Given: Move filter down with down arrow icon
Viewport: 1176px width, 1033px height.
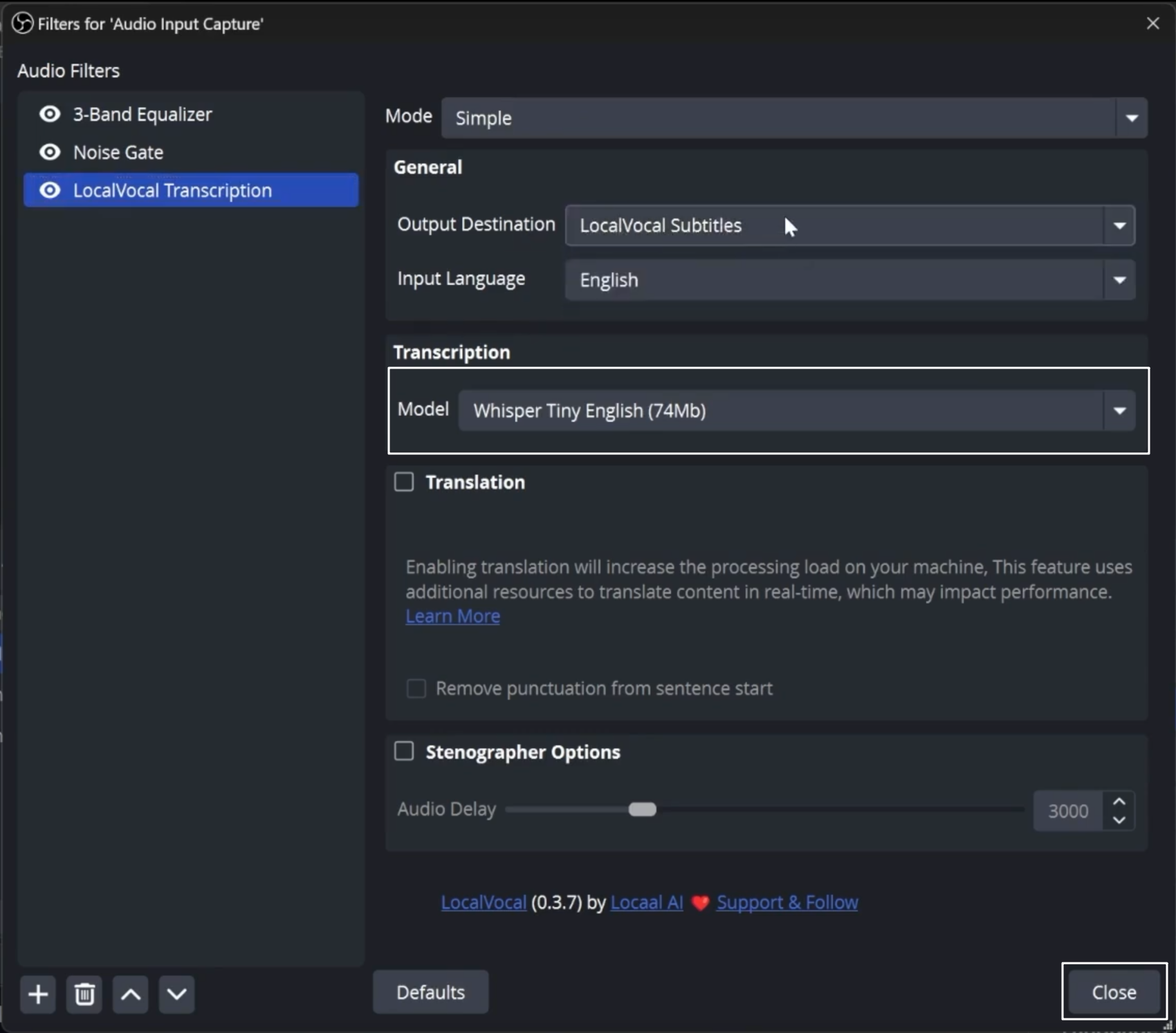Looking at the screenshot, I should (177, 994).
